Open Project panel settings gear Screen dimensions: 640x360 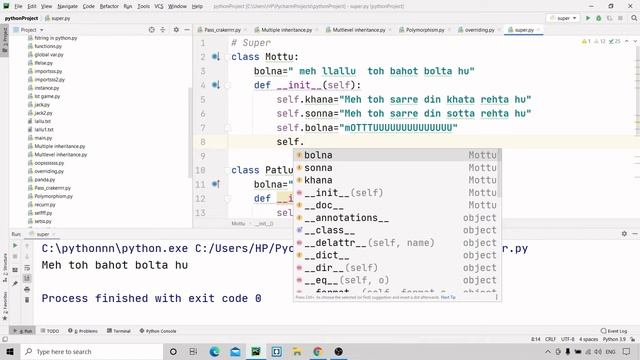pyautogui.click(x=176, y=30)
